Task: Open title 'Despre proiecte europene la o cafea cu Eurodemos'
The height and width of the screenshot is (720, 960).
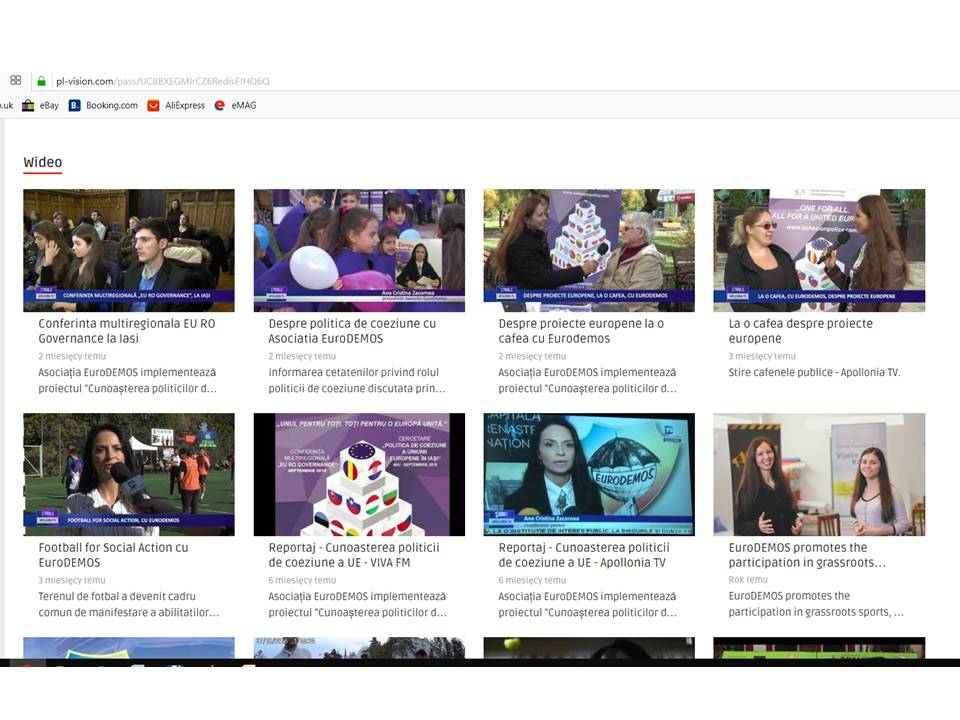Action: tap(581, 331)
